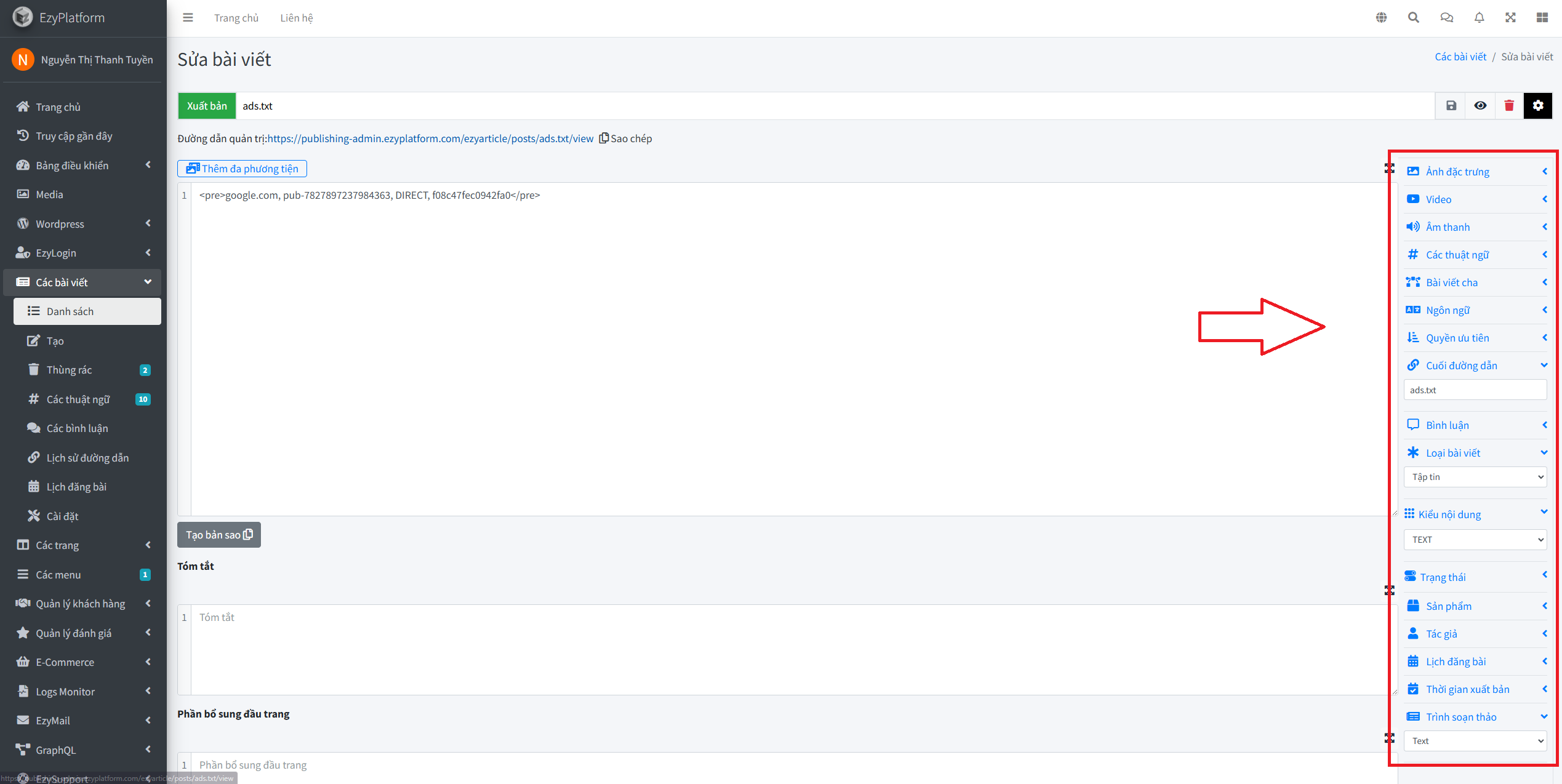Click the search magnifier icon
The height and width of the screenshot is (784, 1562).
1414,18
